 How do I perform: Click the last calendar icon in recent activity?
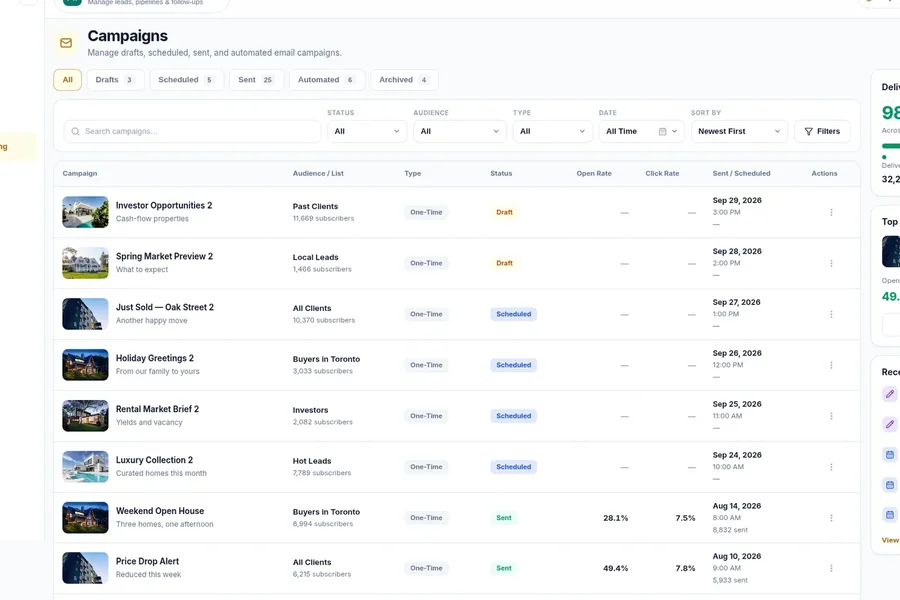coord(890,514)
